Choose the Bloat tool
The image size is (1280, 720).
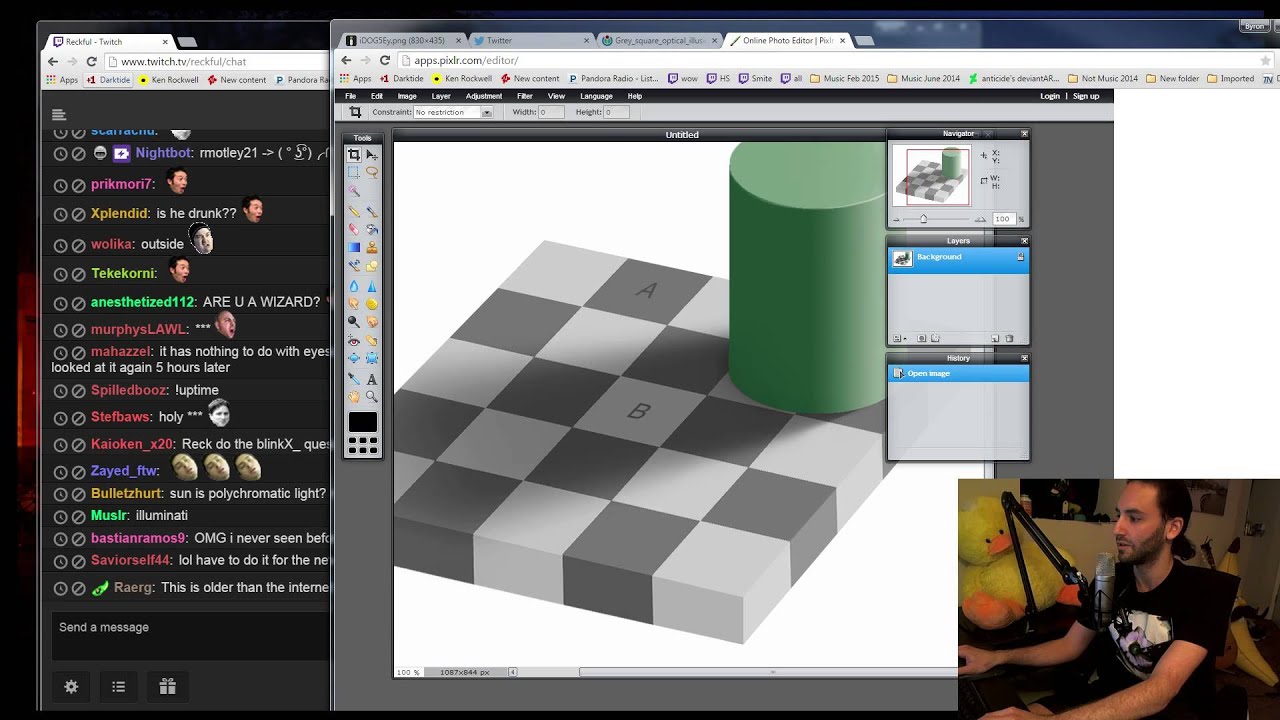pyautogui.click(x=354, y=358)
